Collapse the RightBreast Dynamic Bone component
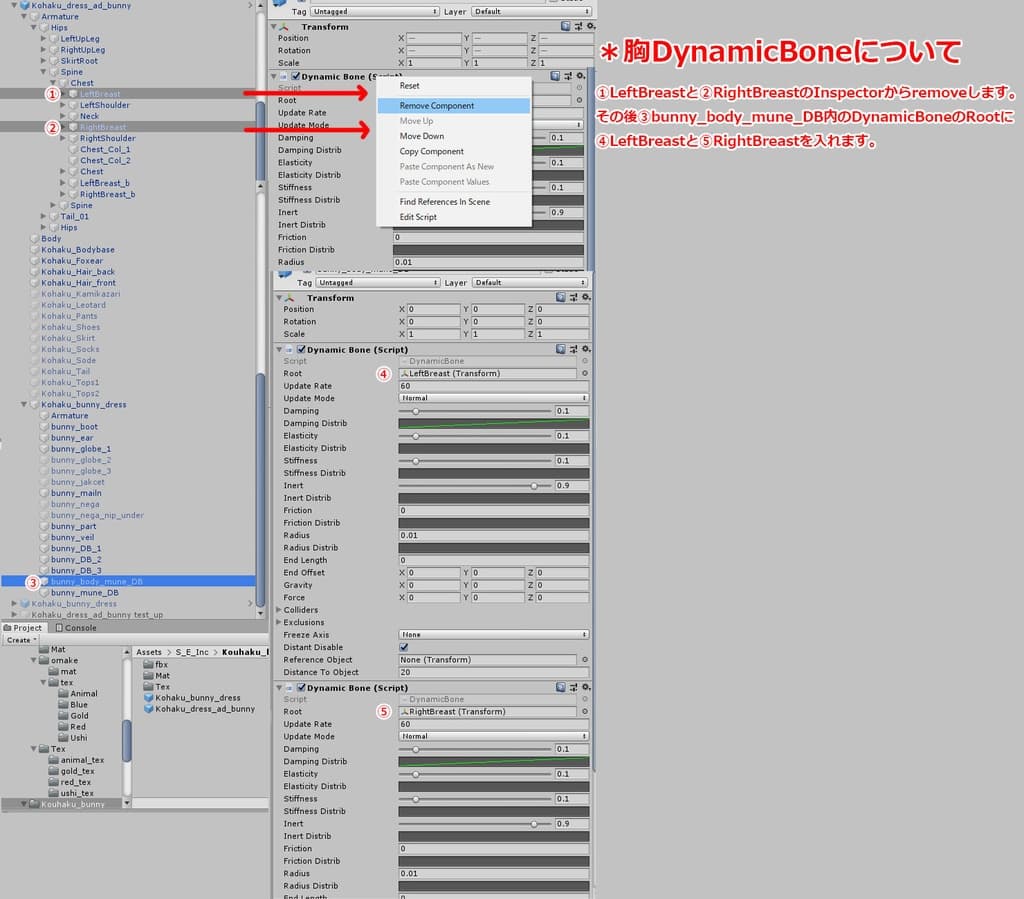 279,687
